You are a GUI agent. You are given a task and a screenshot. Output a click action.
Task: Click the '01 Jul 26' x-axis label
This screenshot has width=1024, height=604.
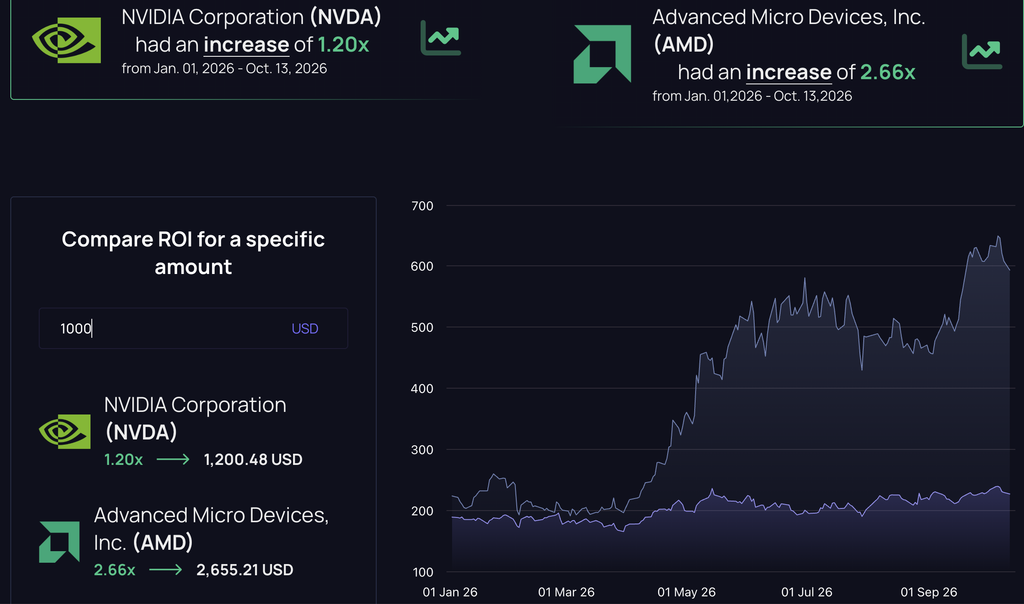pyautogui.click(x=807, y=592)
